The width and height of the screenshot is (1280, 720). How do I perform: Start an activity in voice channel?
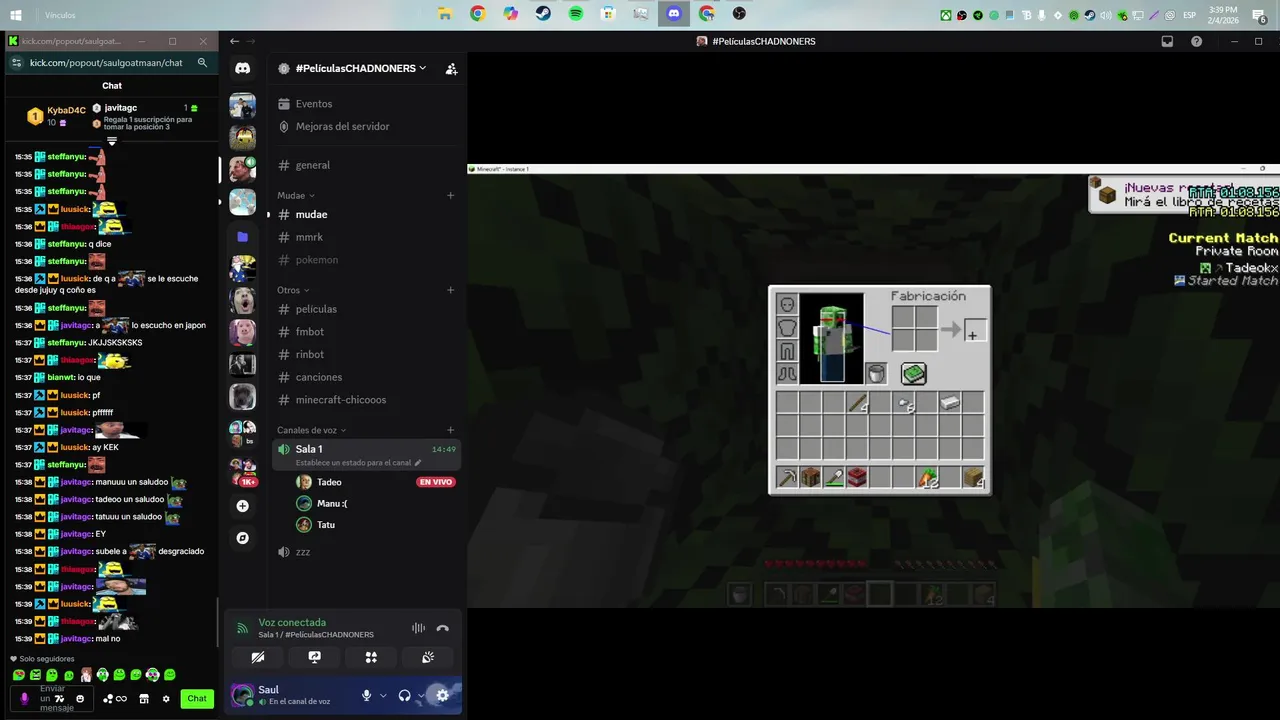click(x=371, y=657)
